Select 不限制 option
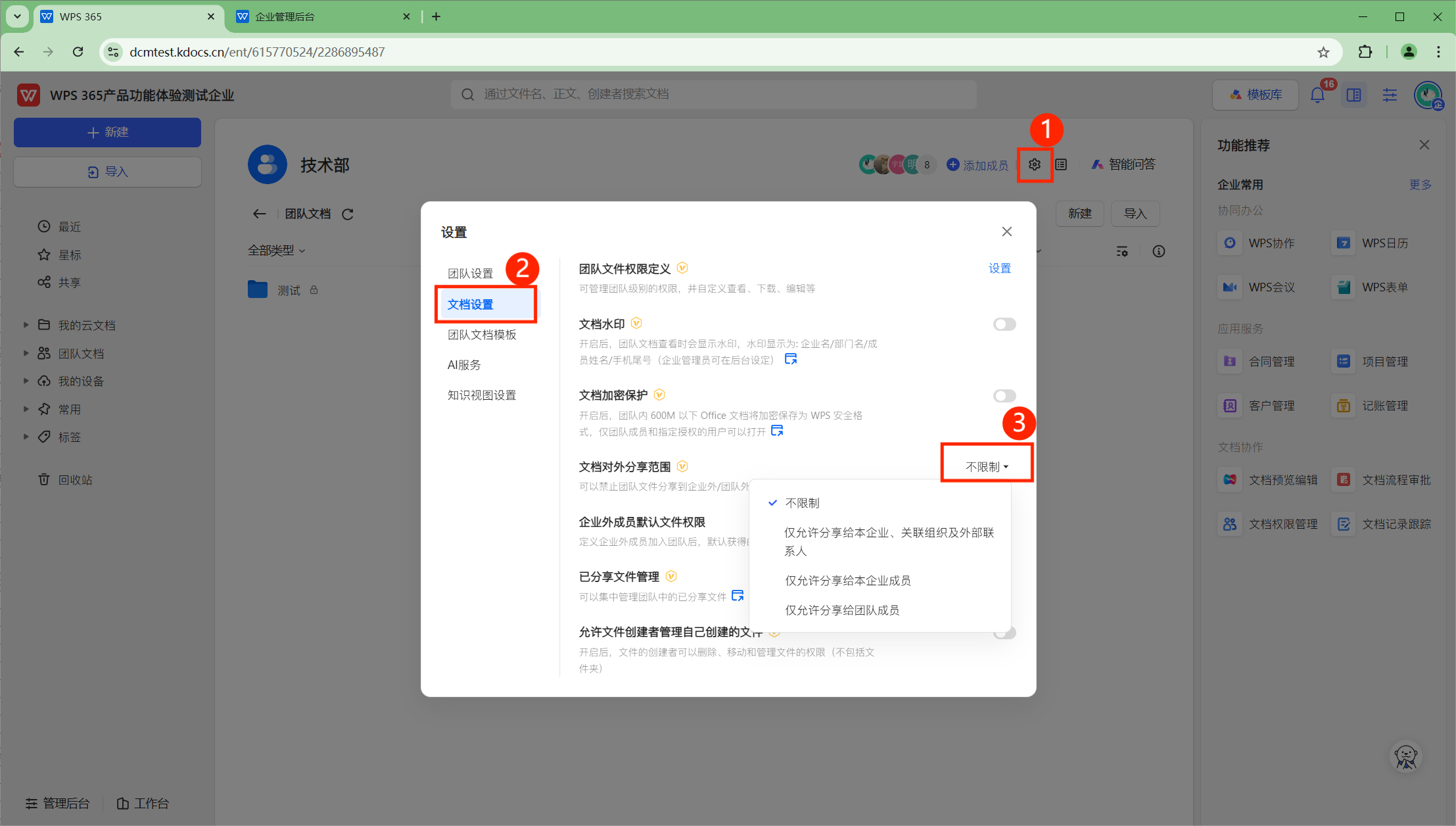 coord(880,503)
